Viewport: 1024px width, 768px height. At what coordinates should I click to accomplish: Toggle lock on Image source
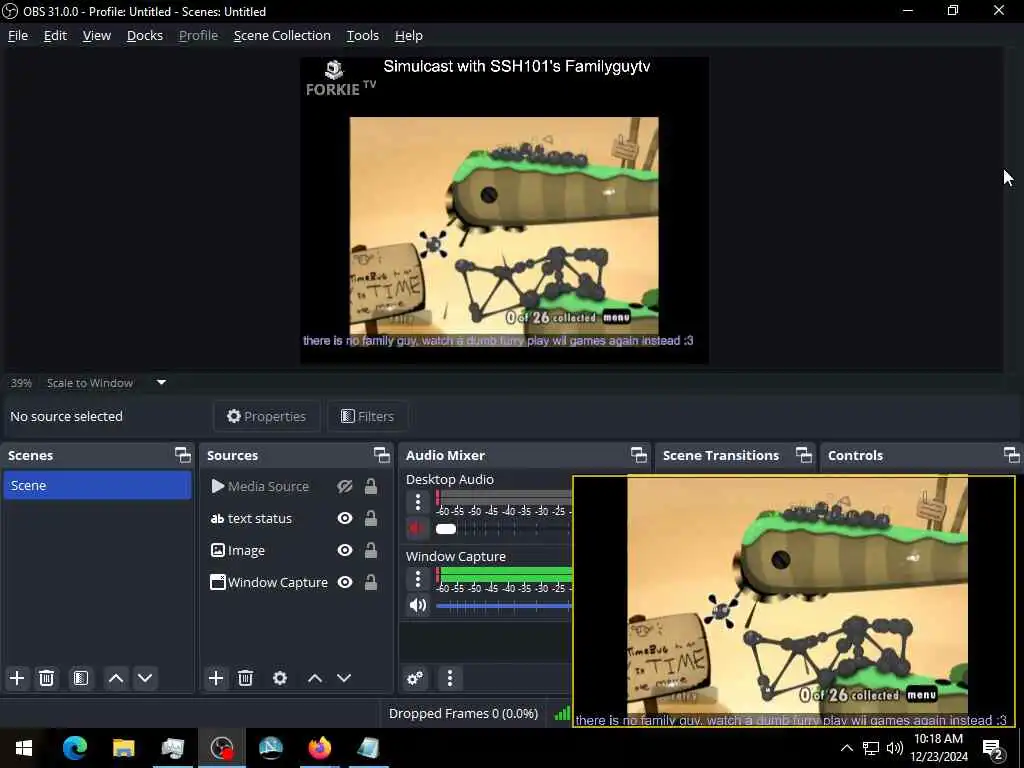370,551
